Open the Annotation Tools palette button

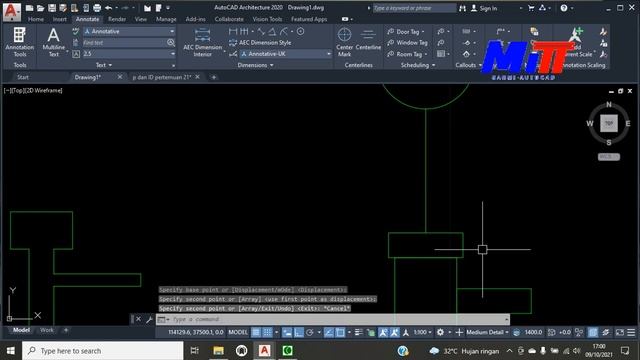tap(20, 42)
